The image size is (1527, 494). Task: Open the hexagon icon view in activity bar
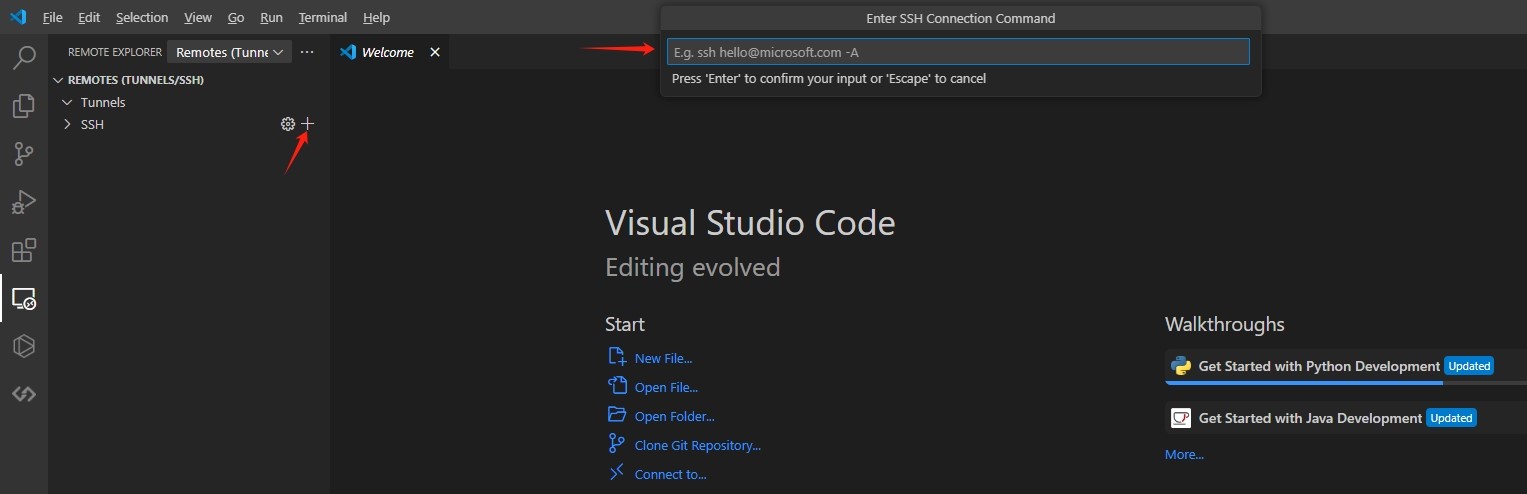(24, 346)
